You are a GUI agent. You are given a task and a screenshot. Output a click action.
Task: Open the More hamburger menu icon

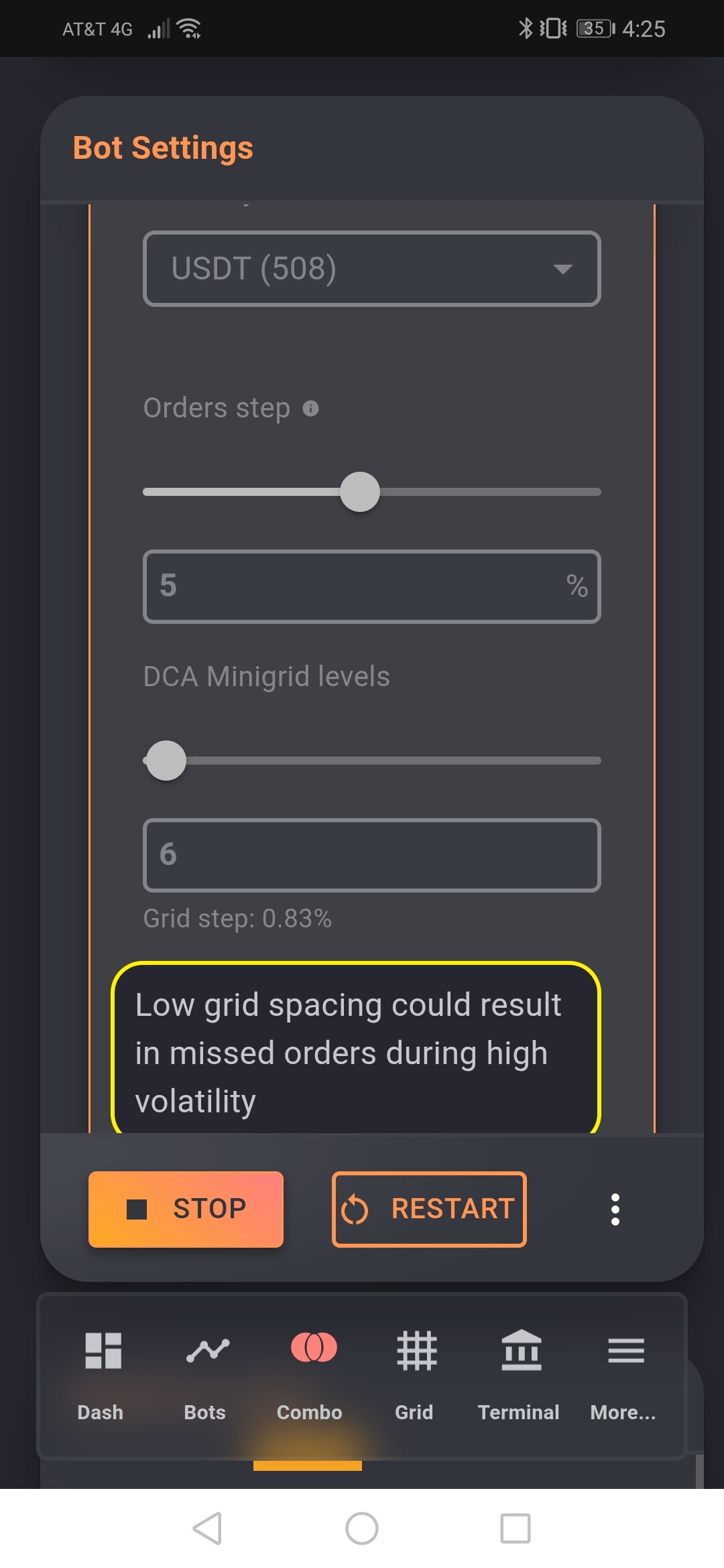(x=626, y=1350)
